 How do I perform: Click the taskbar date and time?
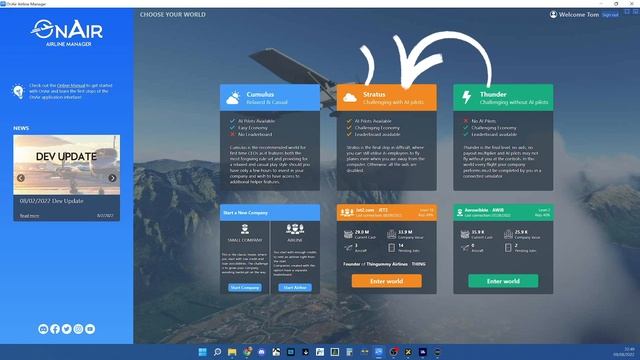[624, 352]
